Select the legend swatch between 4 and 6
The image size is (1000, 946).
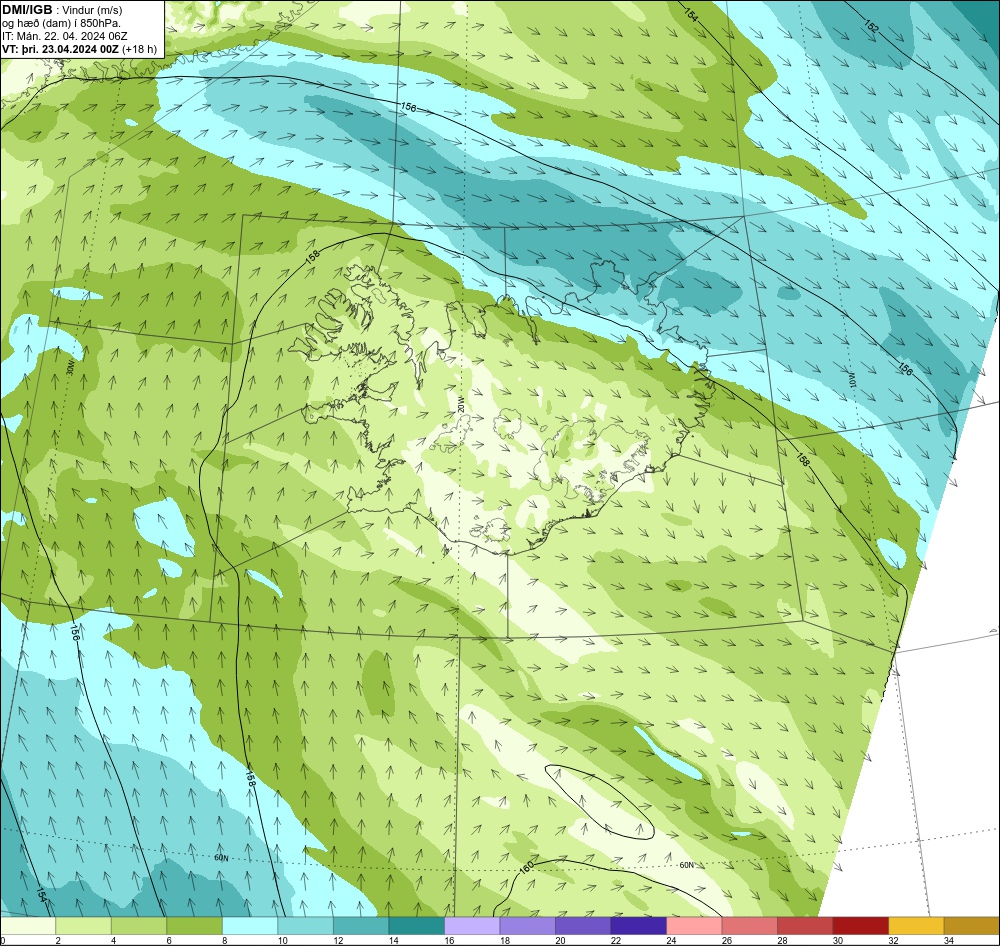(139, 926)
